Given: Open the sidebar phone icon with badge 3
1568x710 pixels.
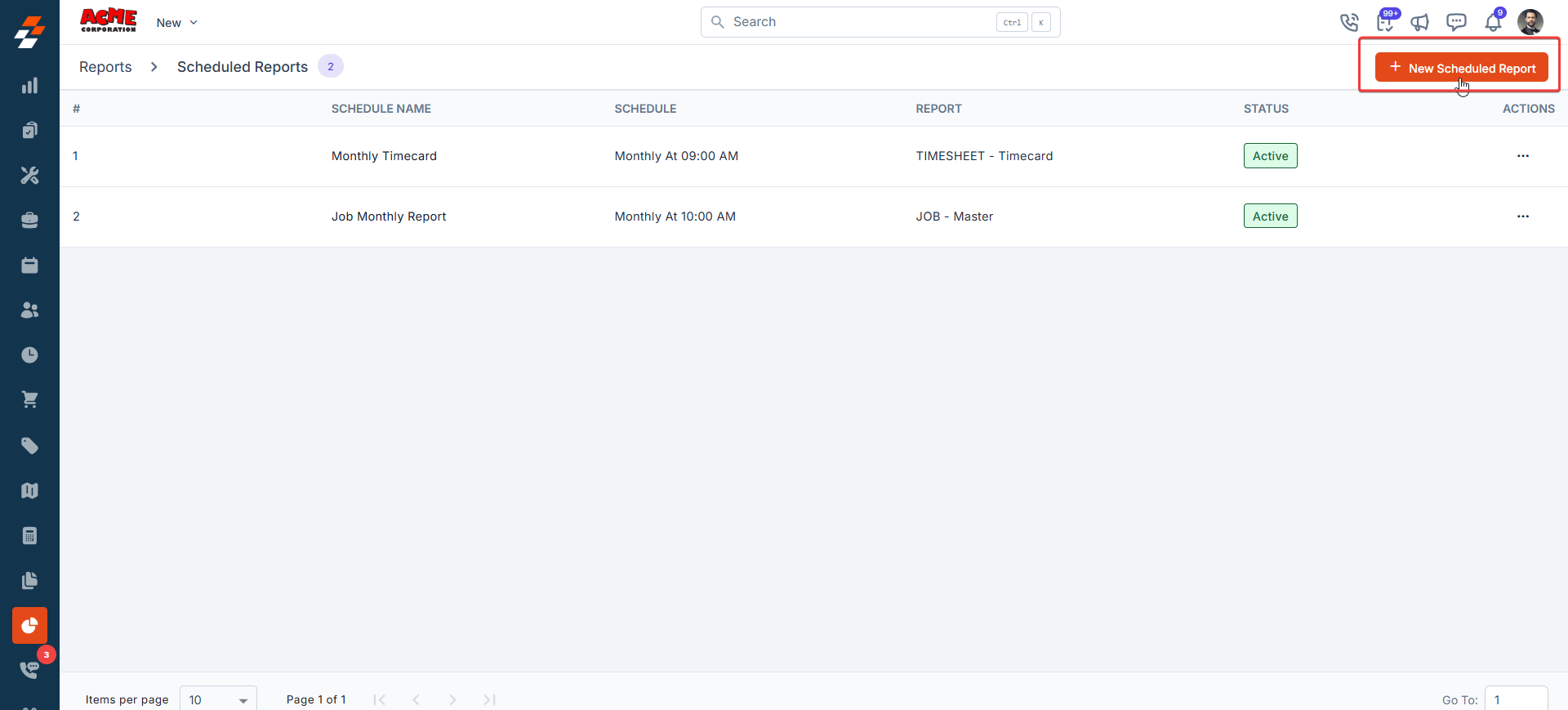Looking at the screenshot, I should [29, 669].
